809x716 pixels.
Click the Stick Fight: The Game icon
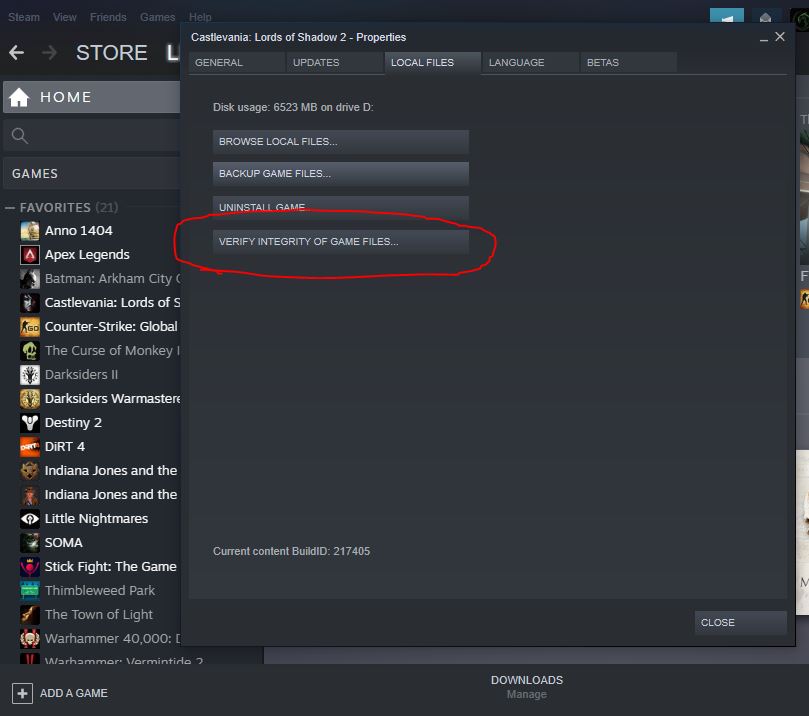tap(30, 566)
